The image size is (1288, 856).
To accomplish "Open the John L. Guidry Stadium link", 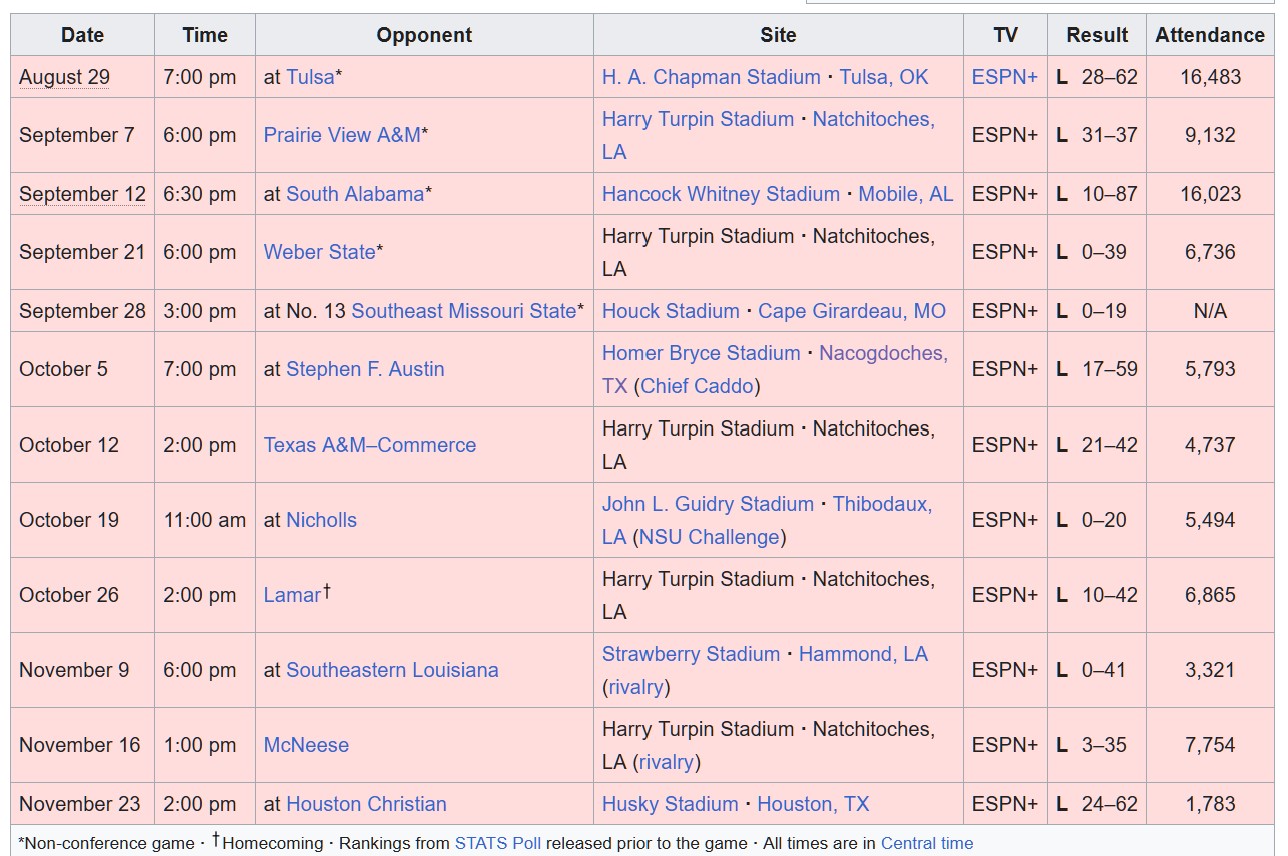I will pyautogui.click(x=708, y=504).
